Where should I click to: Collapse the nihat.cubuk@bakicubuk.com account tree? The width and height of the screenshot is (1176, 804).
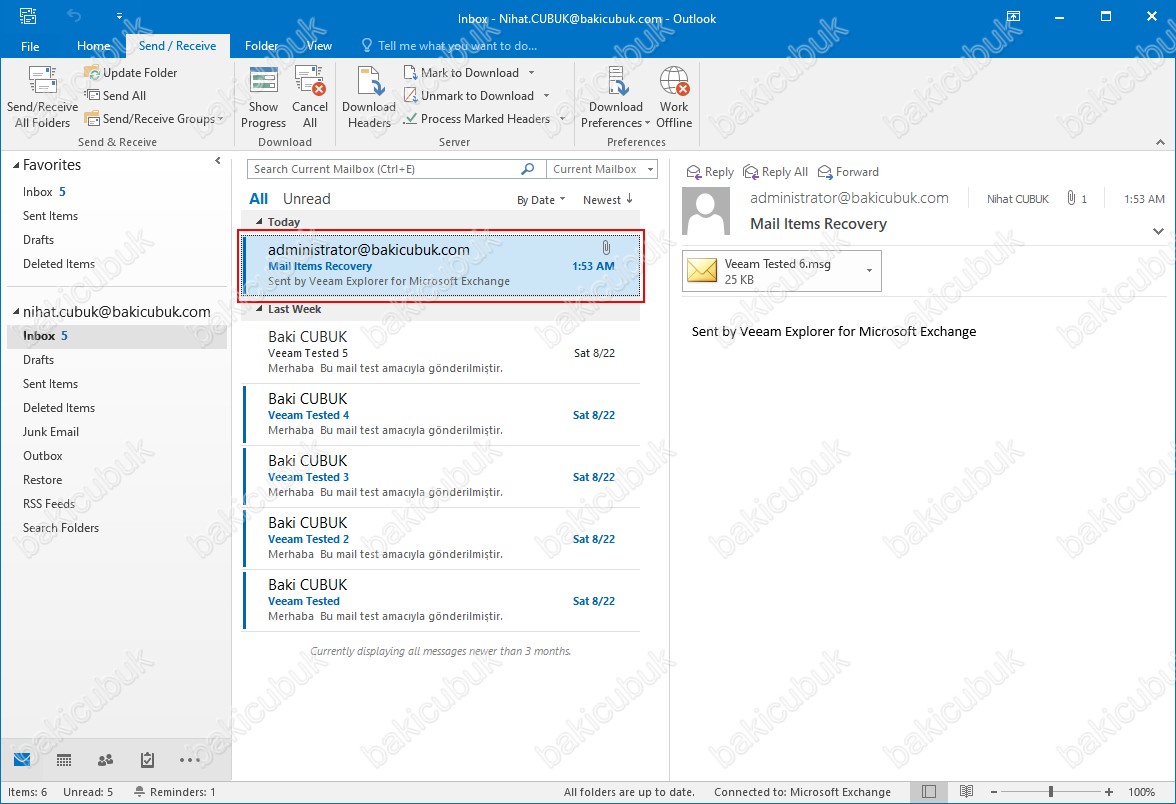16,312
